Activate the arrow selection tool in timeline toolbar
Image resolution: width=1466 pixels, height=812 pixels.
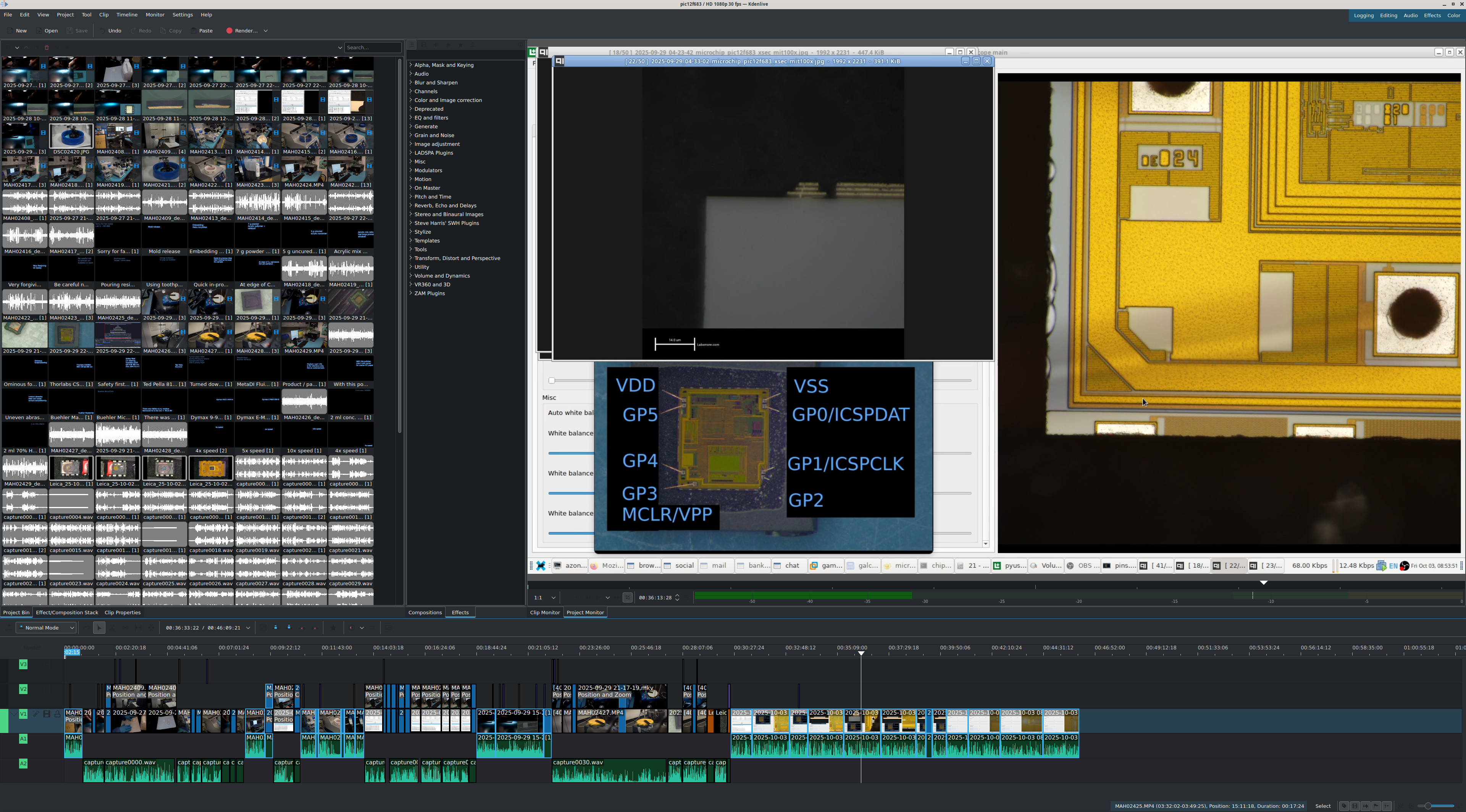tap(99, 628)
